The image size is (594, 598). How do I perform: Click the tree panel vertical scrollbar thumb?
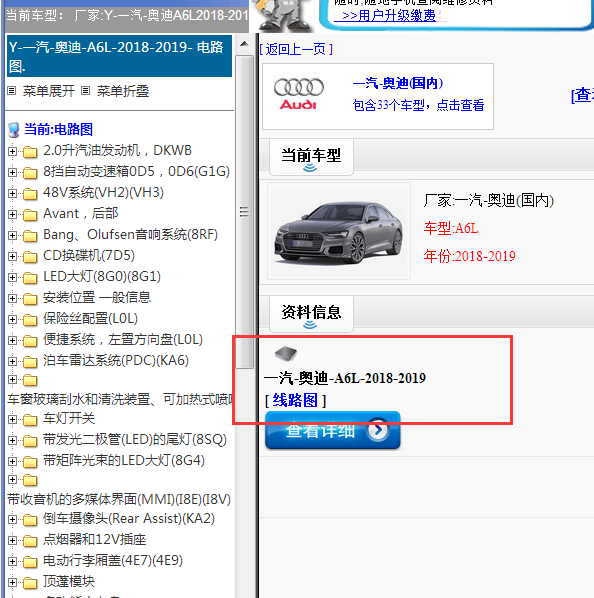[x=244, y=212]
